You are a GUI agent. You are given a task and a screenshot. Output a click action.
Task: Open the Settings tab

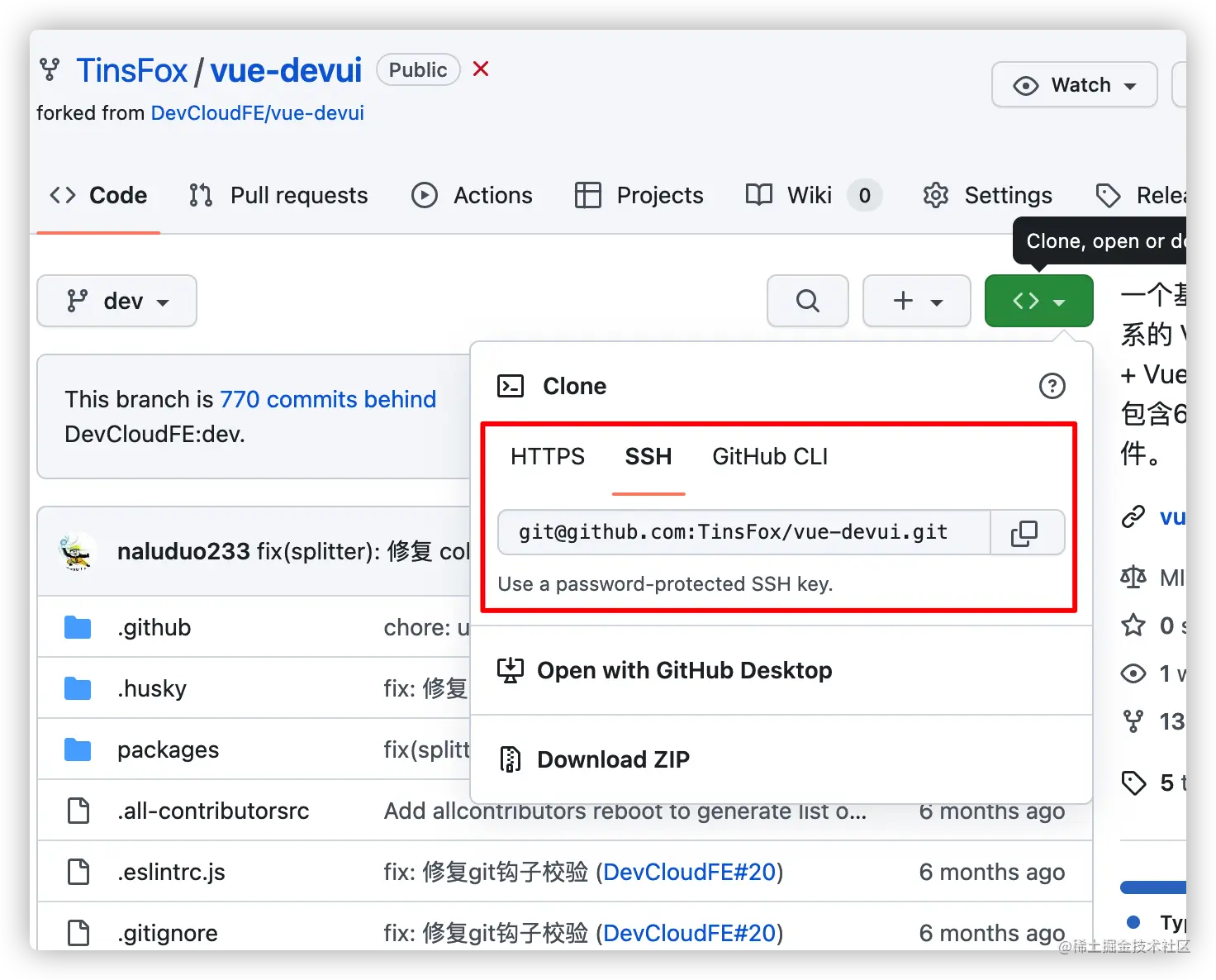point(987,195)
